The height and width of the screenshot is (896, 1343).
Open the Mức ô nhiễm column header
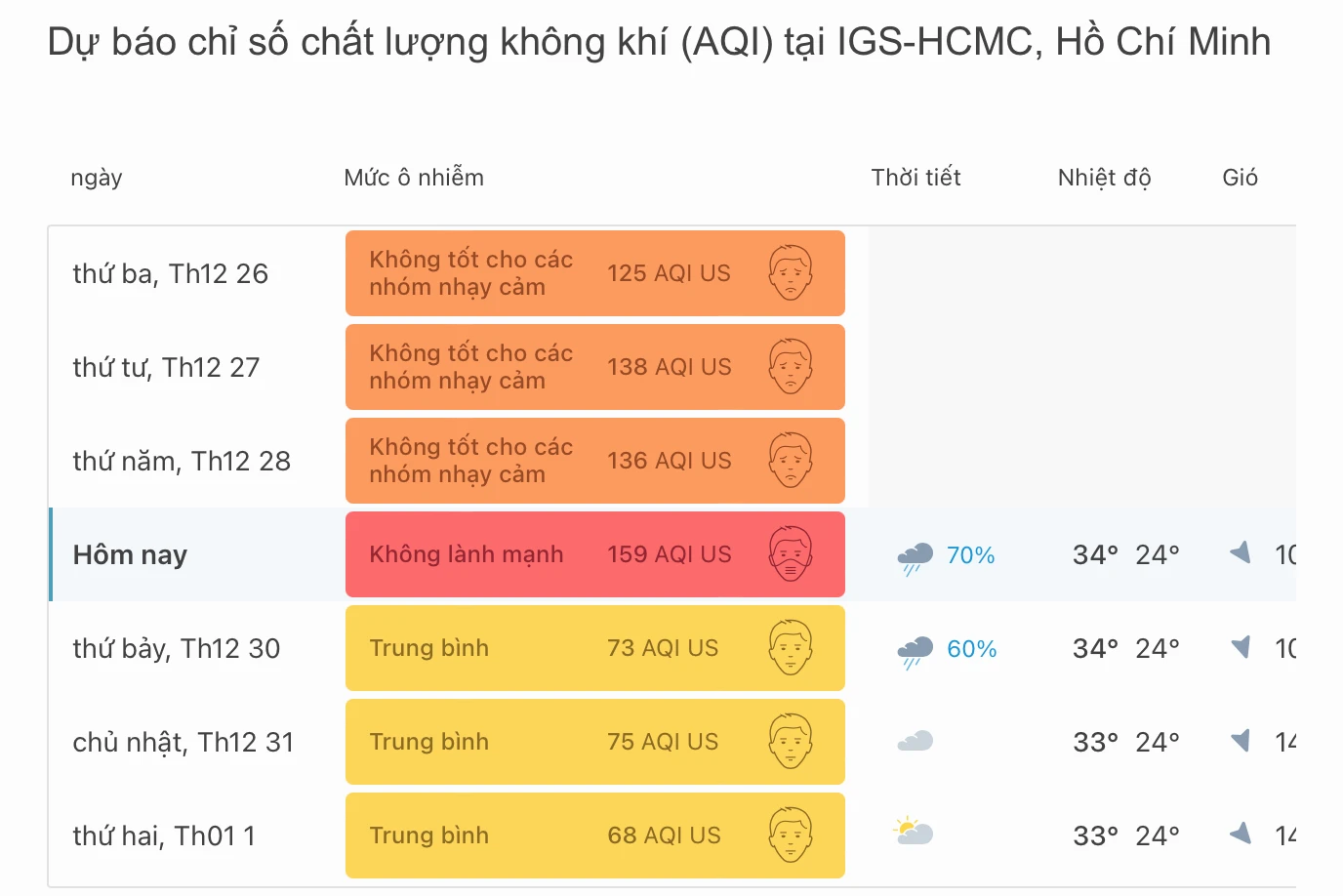(413, 178)
